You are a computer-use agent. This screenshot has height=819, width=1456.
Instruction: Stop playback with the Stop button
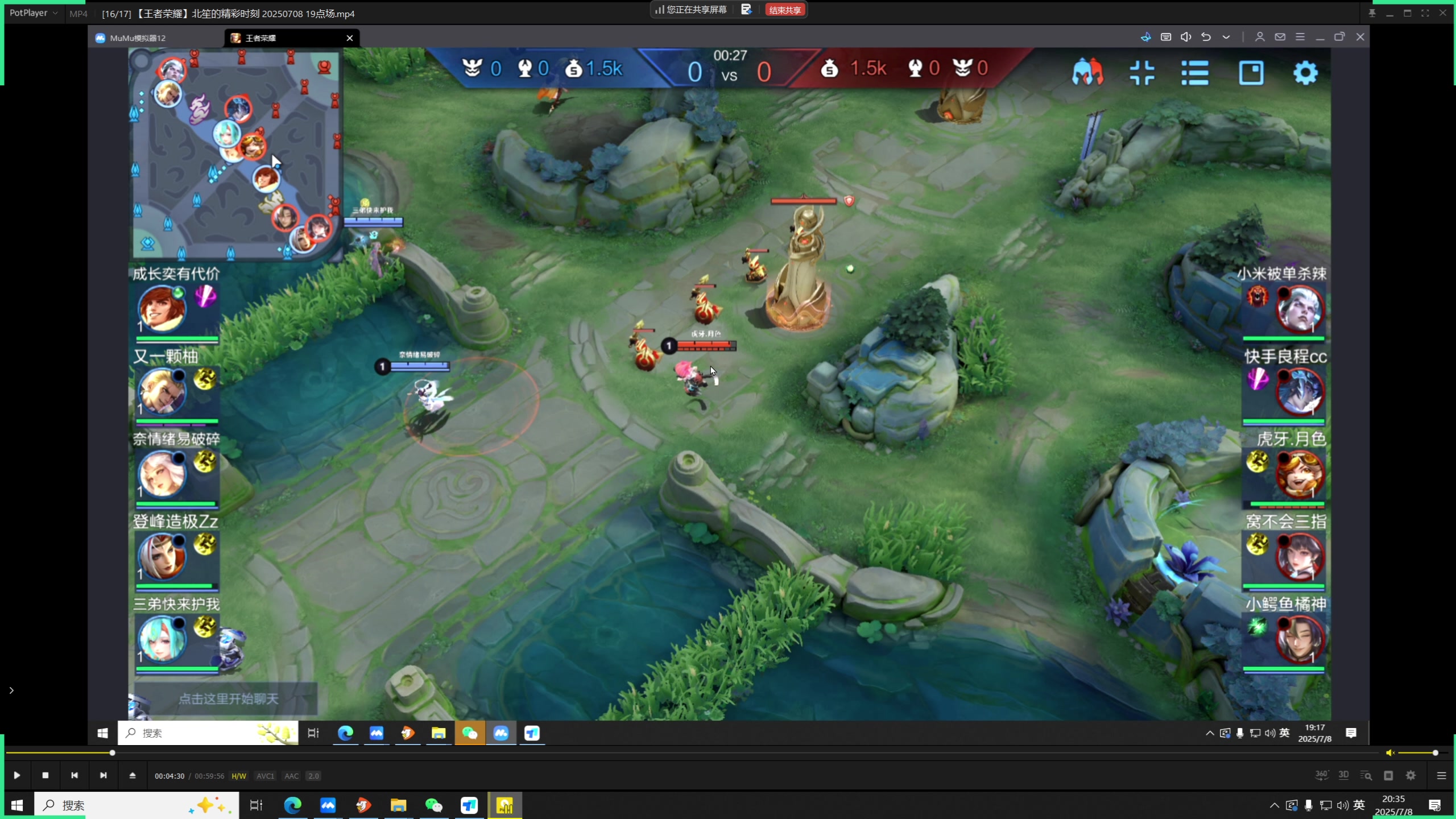coord(45,775)
